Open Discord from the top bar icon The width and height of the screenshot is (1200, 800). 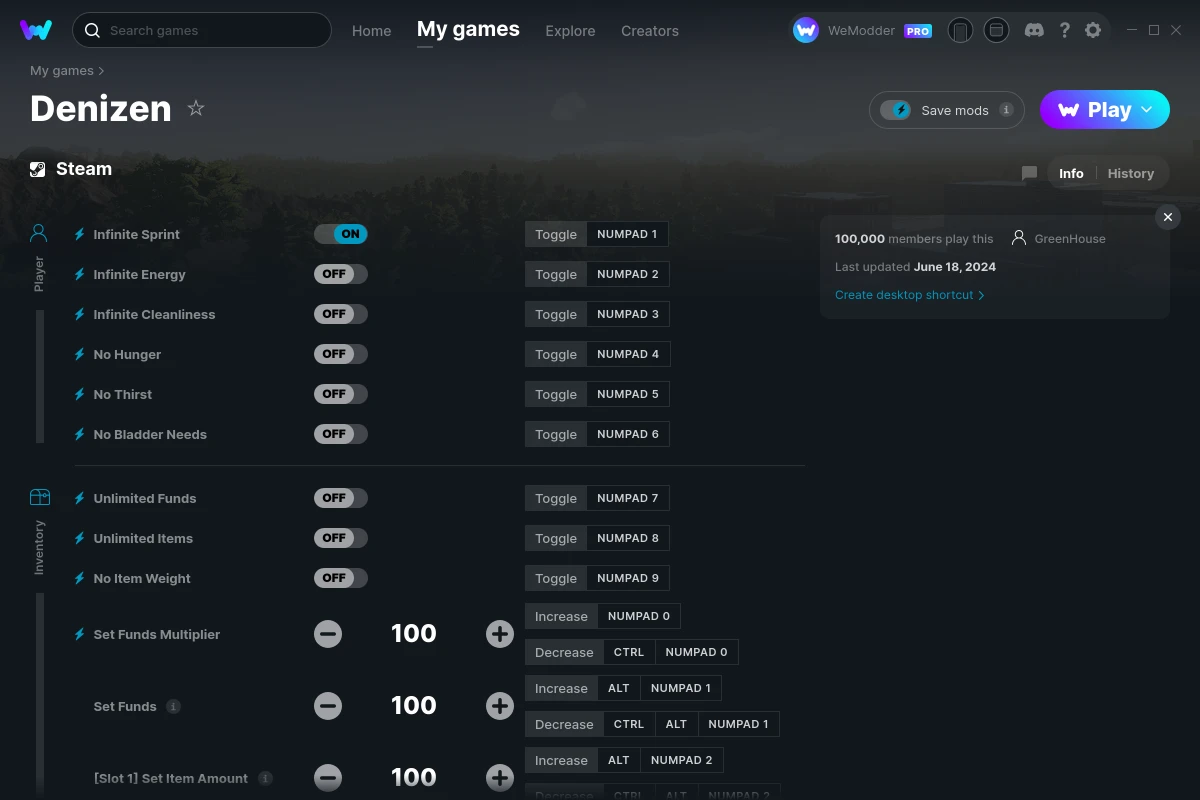(1034, 30)
